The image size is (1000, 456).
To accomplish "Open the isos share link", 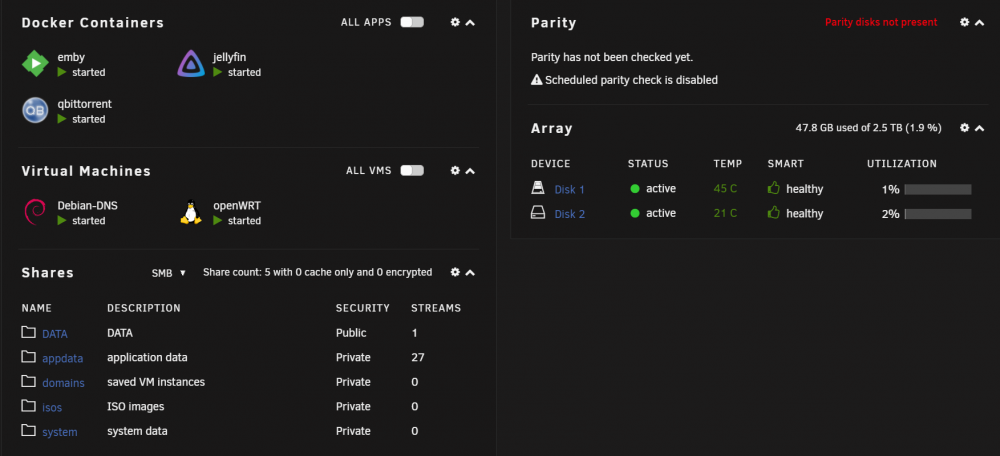I will click(x=52, y=407).
